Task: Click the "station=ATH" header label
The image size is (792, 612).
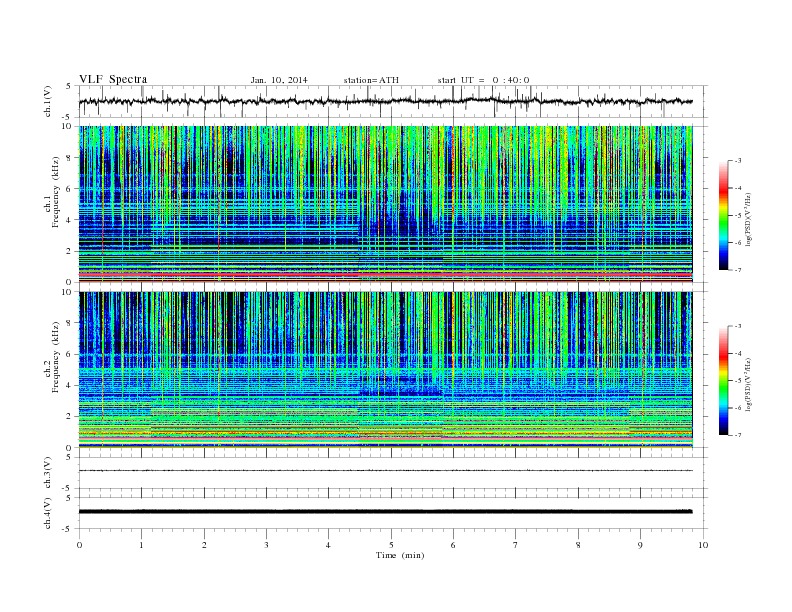Action: pos(371,80)
